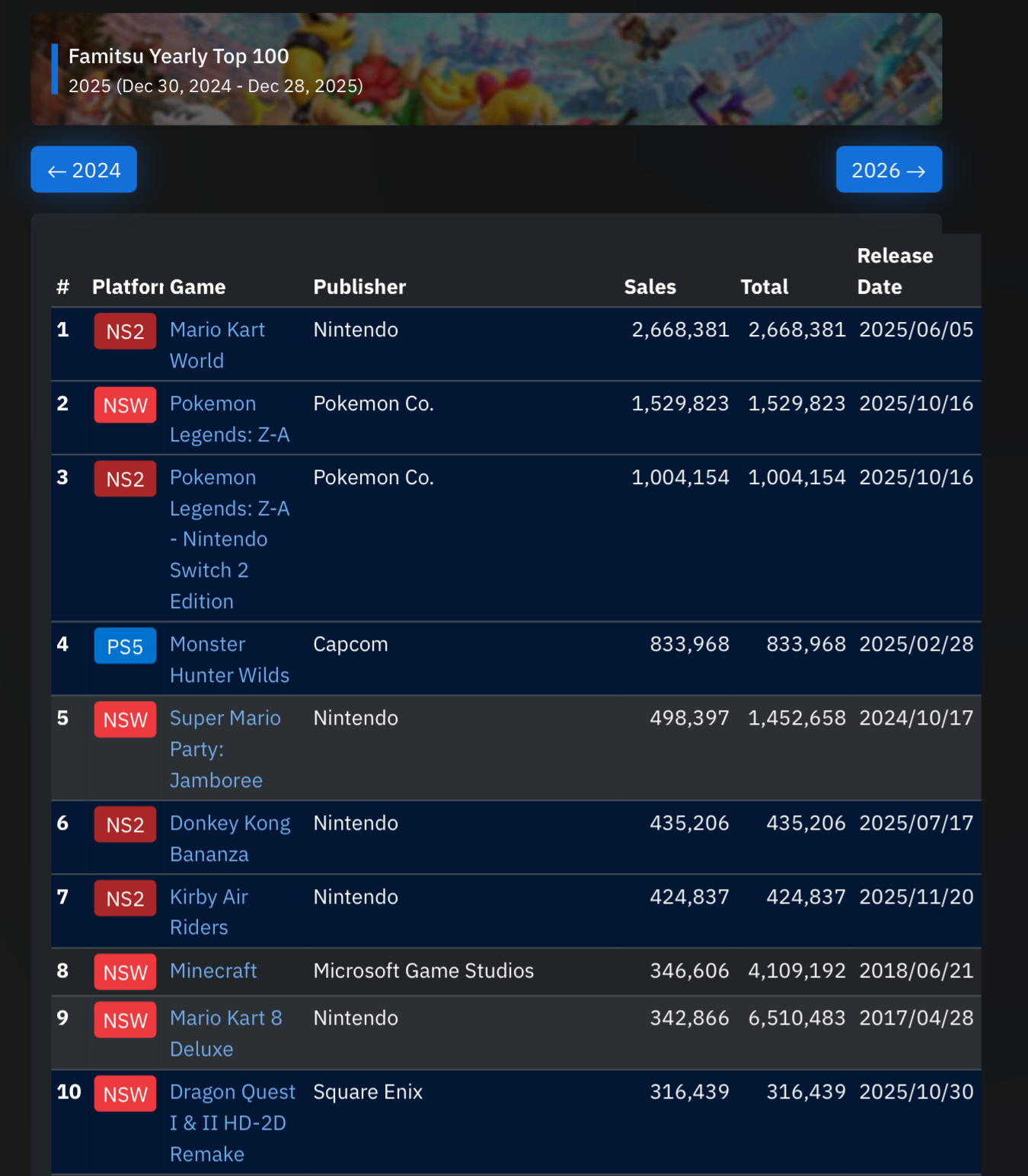Click Donkey Kong Bananza sales 435,206

689,823
